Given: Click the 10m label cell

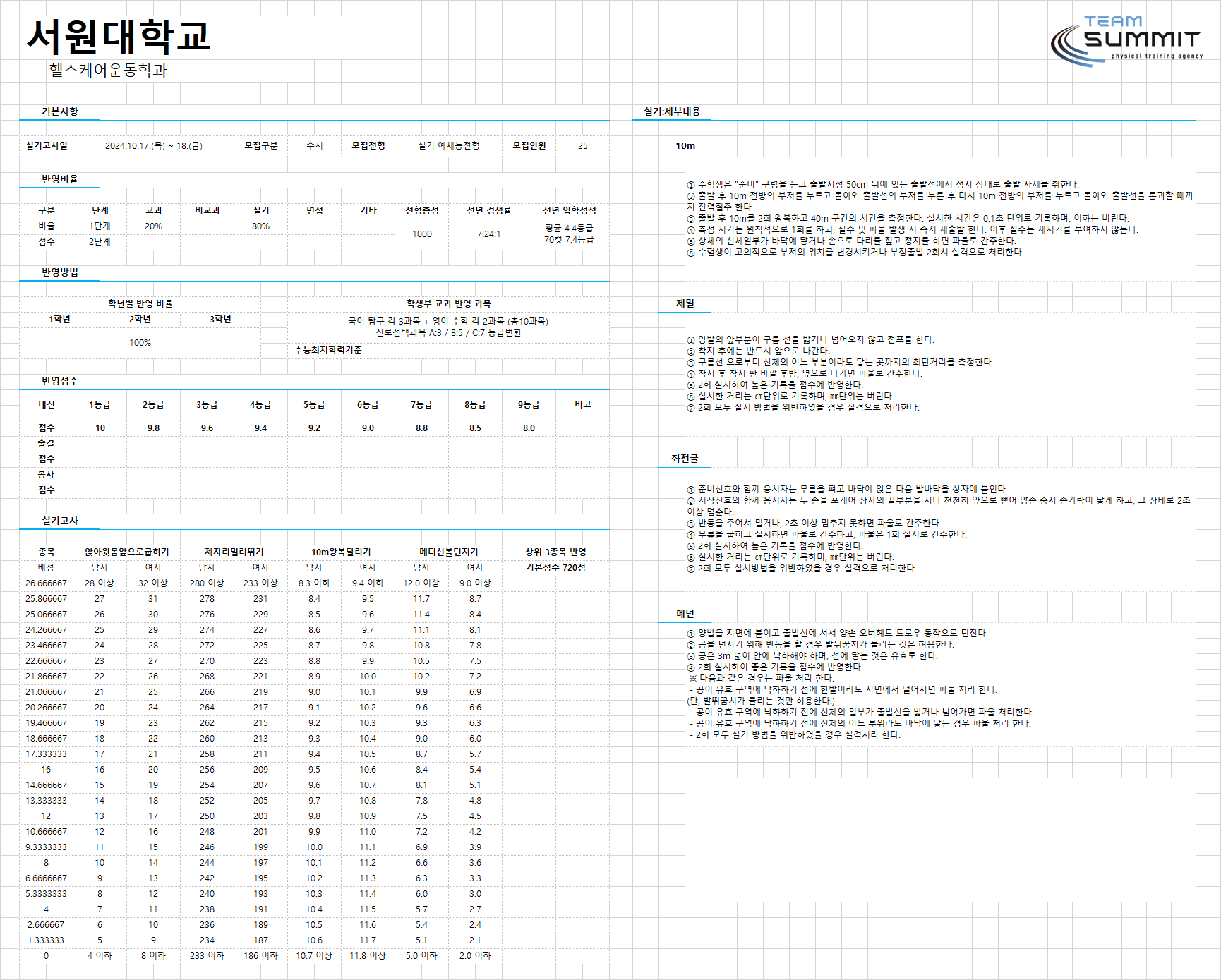Looking at the screenshot, I should 685,146.
